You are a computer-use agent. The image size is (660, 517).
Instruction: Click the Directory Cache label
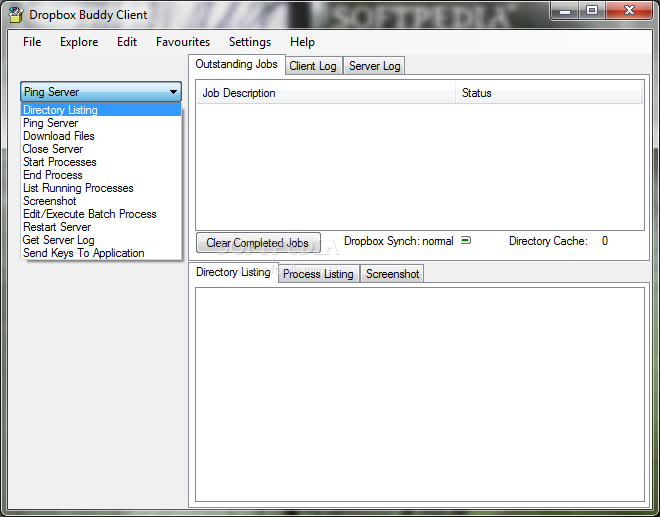(x=548, y=241)
